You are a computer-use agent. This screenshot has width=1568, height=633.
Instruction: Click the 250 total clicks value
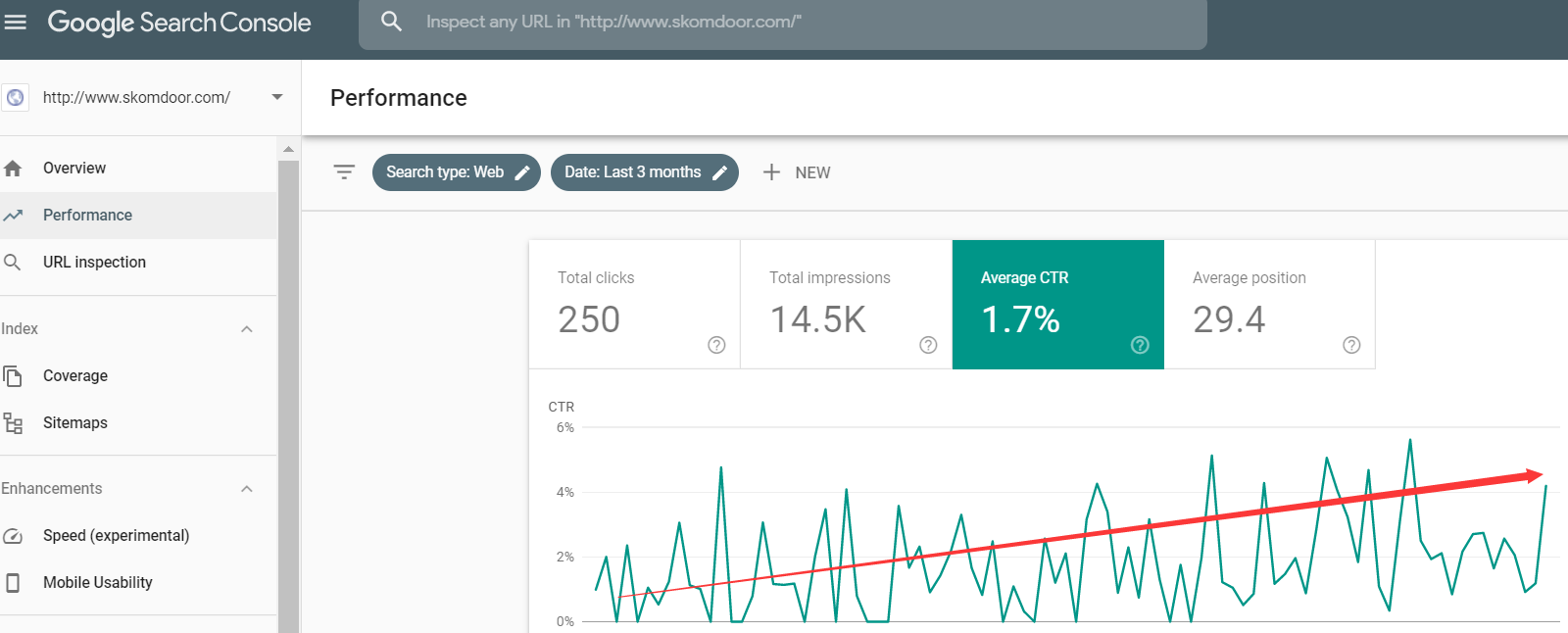(x=589, y=319)
